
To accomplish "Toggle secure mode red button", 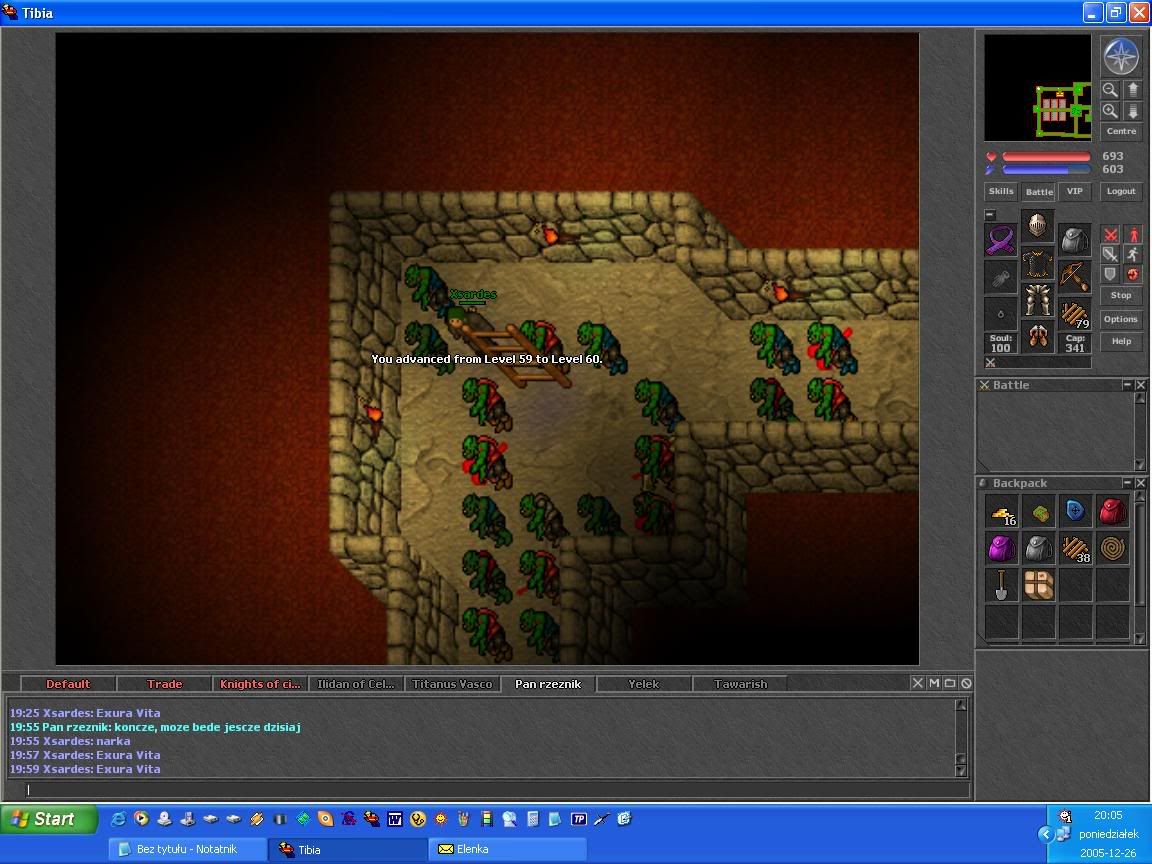I will 1133,274.
